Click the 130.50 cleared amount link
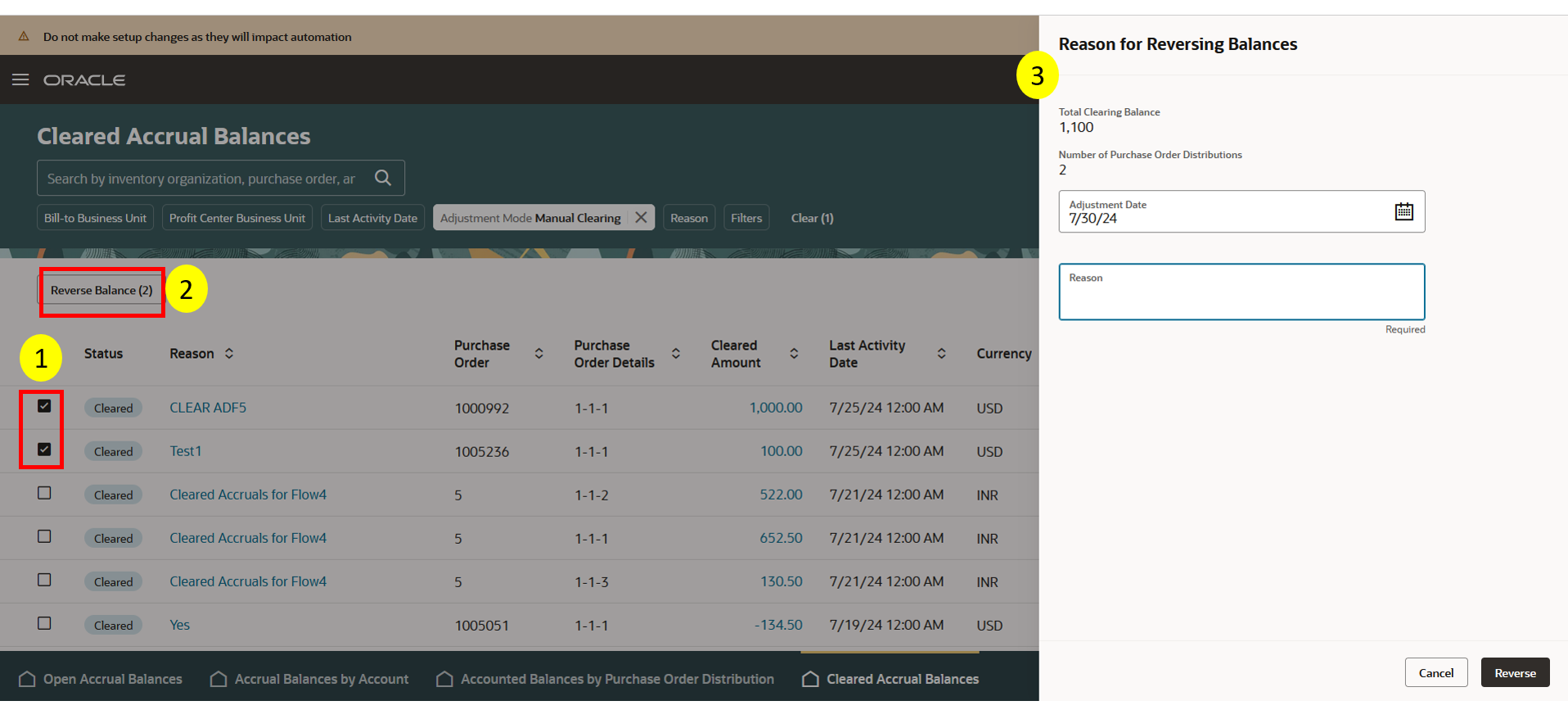Screen dimensions: 1568x719 782,581
